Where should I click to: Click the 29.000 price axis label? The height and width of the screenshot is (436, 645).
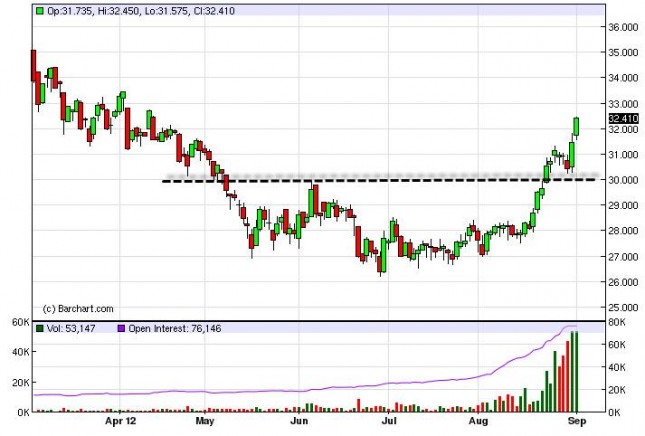[x=624, y=205]
